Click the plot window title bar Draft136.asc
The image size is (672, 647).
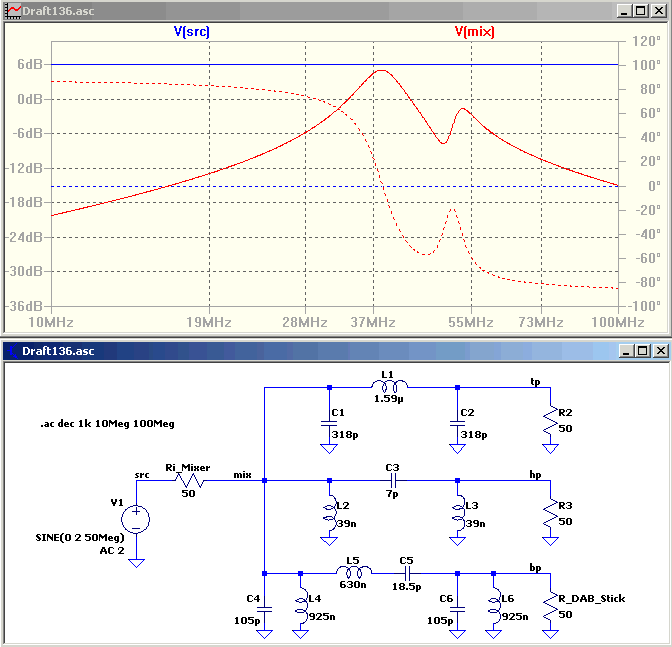[336, 11]
